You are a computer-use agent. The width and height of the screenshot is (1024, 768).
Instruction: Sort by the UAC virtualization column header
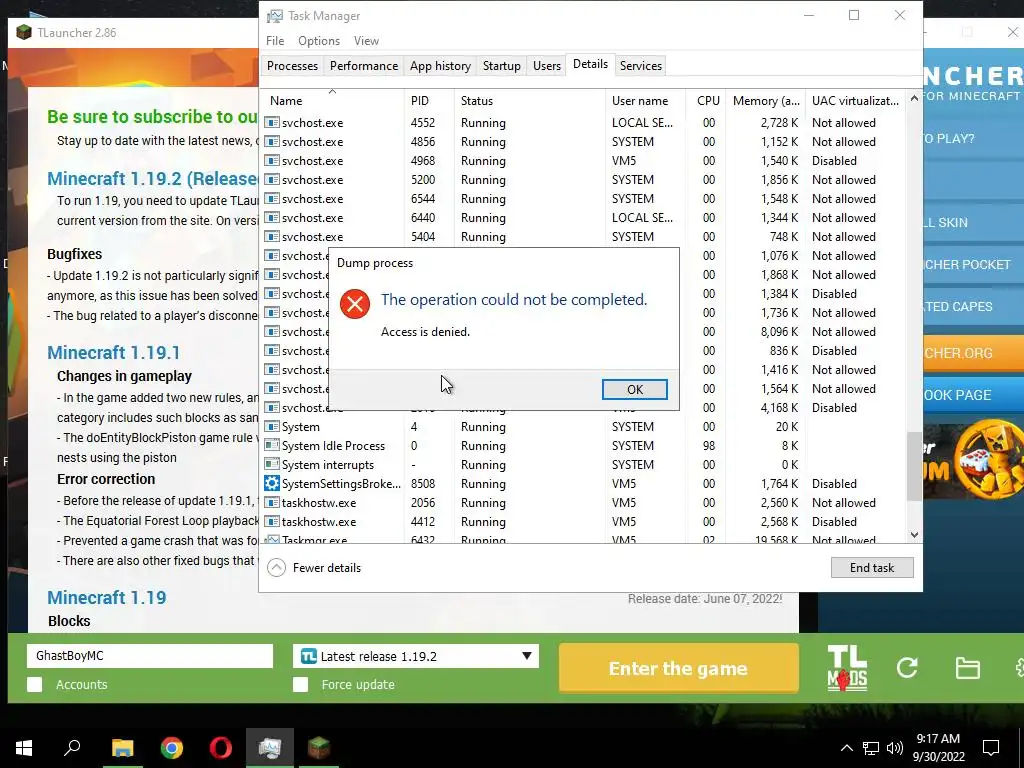(x=856, y=101)
